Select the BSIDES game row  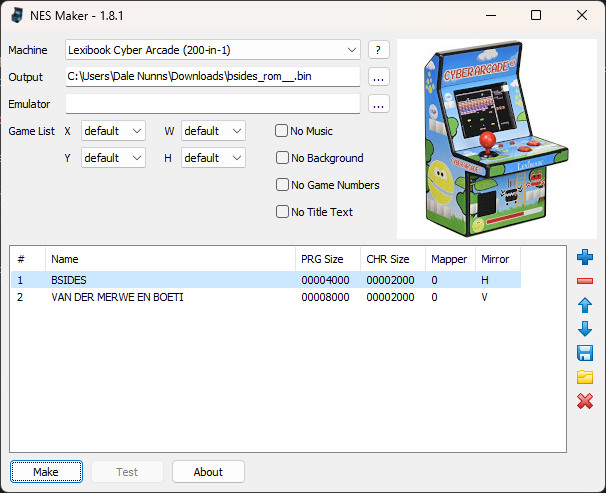[x=266, y=280]
